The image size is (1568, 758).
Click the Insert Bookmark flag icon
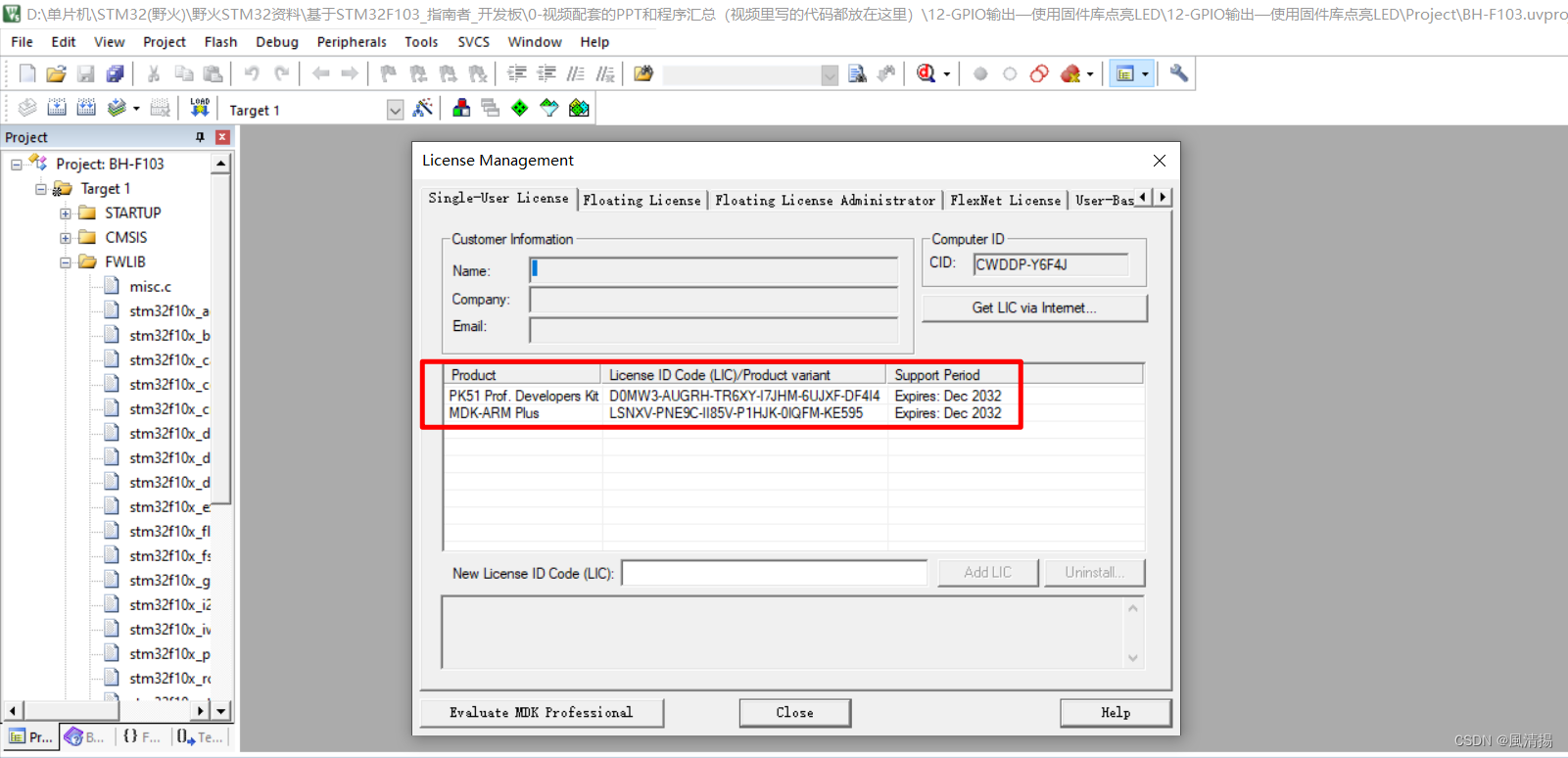(389, 73)
